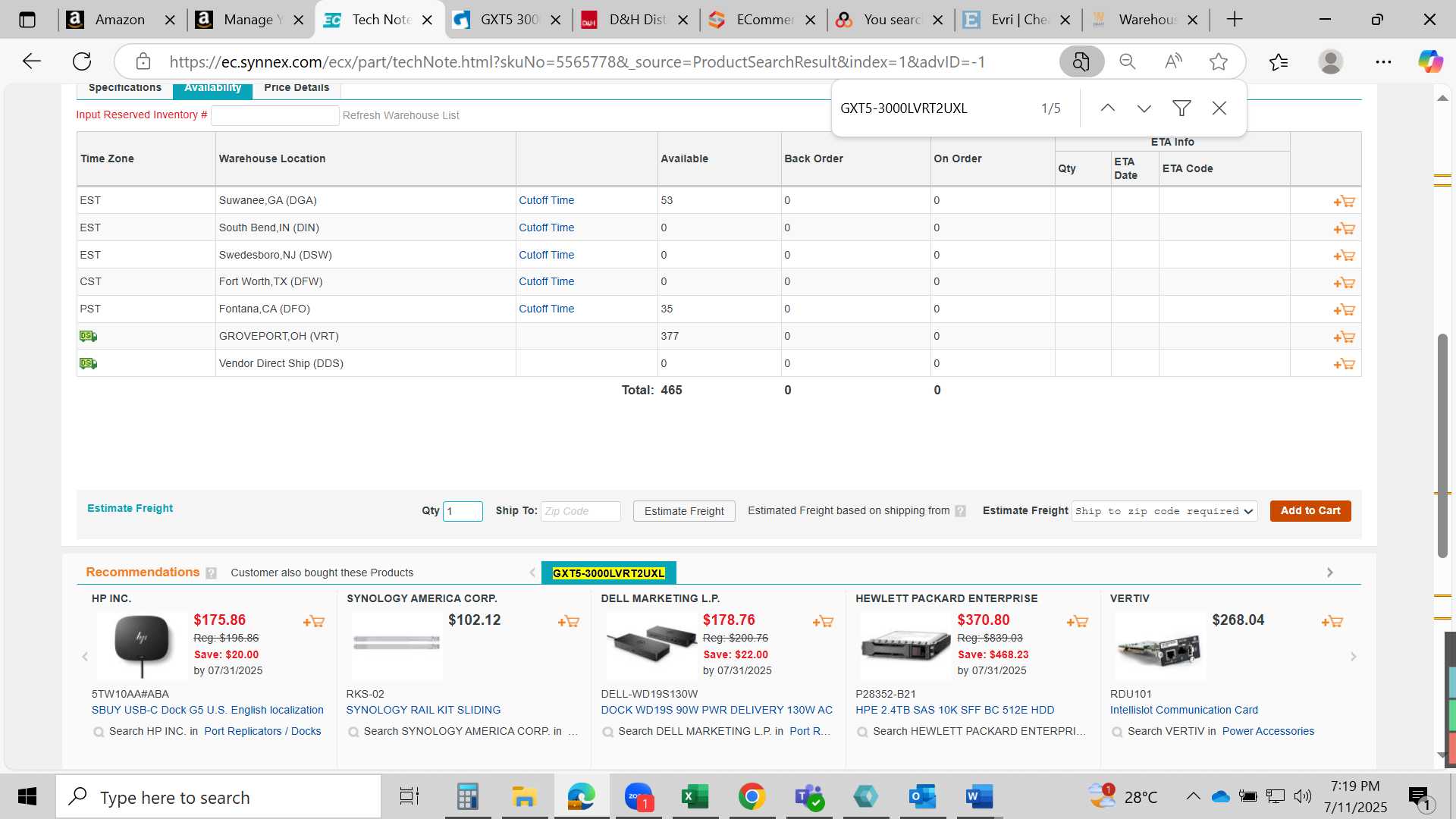Click the Add to Cart button
The image size is (1456, 819).
pyautogui.click(x=1310, y=511)
